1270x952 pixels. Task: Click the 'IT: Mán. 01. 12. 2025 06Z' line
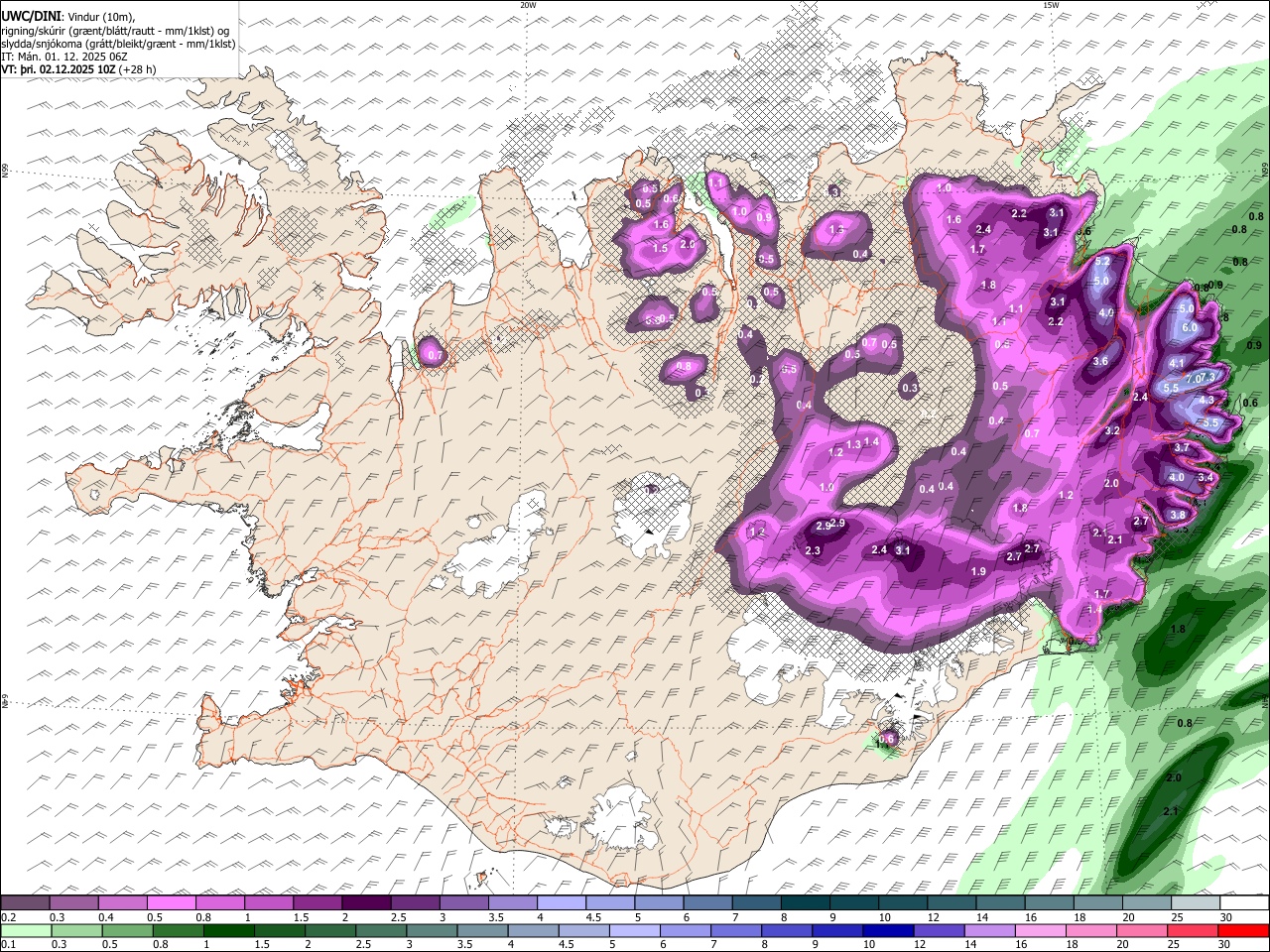64,57
